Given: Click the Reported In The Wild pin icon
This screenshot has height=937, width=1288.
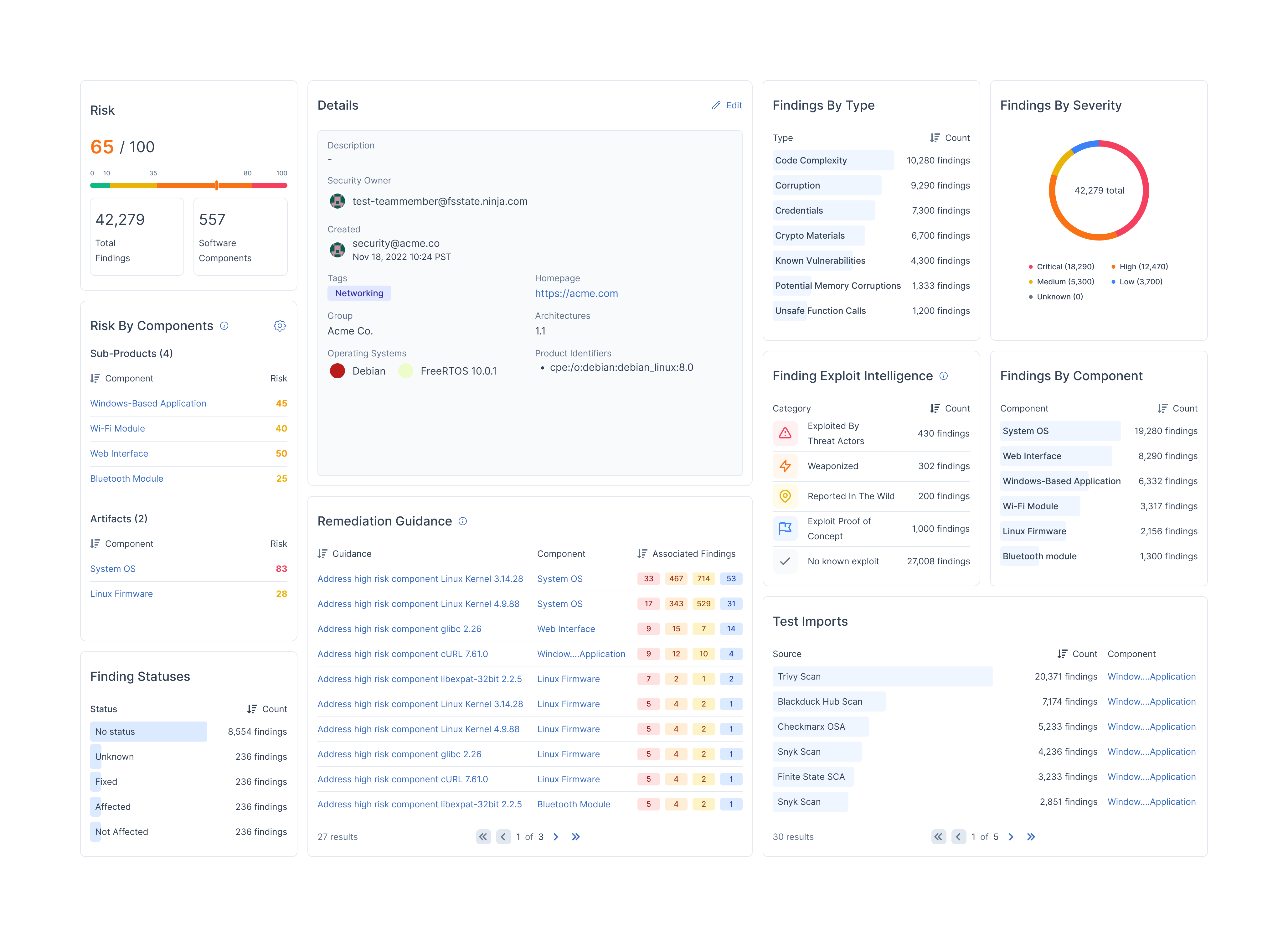Looking at the screenshot, I should click(785, 496).
